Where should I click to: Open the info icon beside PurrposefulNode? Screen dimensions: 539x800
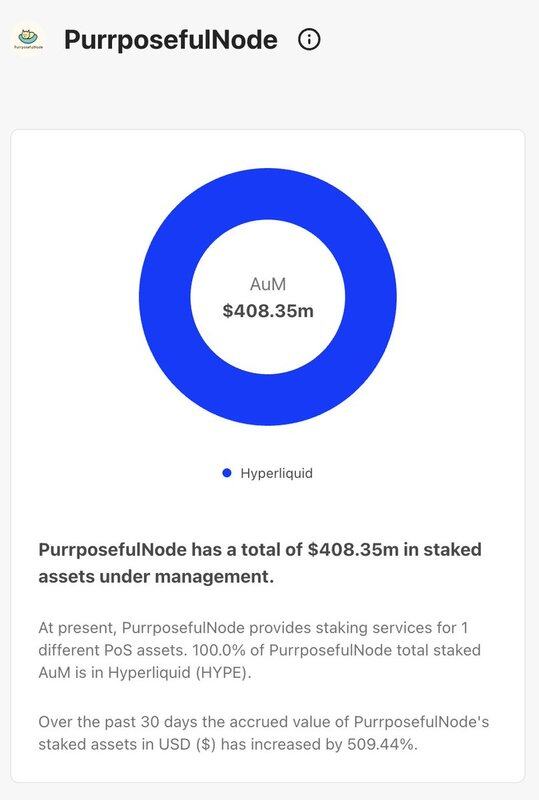[309, 39]
